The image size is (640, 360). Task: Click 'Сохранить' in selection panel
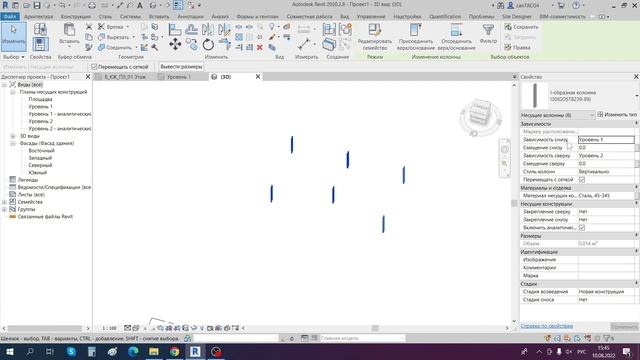[522, 27]
